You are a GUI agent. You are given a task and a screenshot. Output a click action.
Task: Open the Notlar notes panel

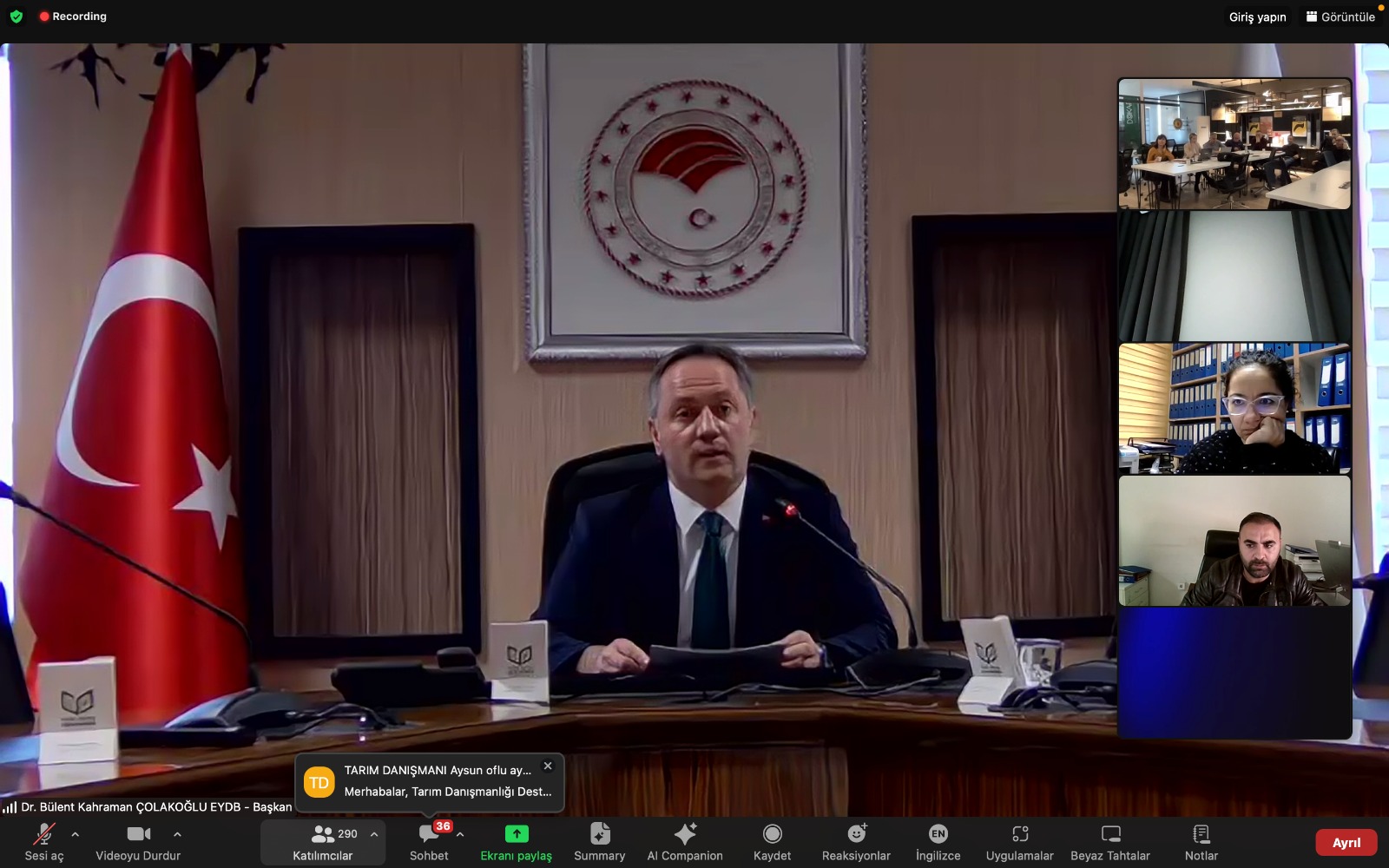coord(1201,842)
